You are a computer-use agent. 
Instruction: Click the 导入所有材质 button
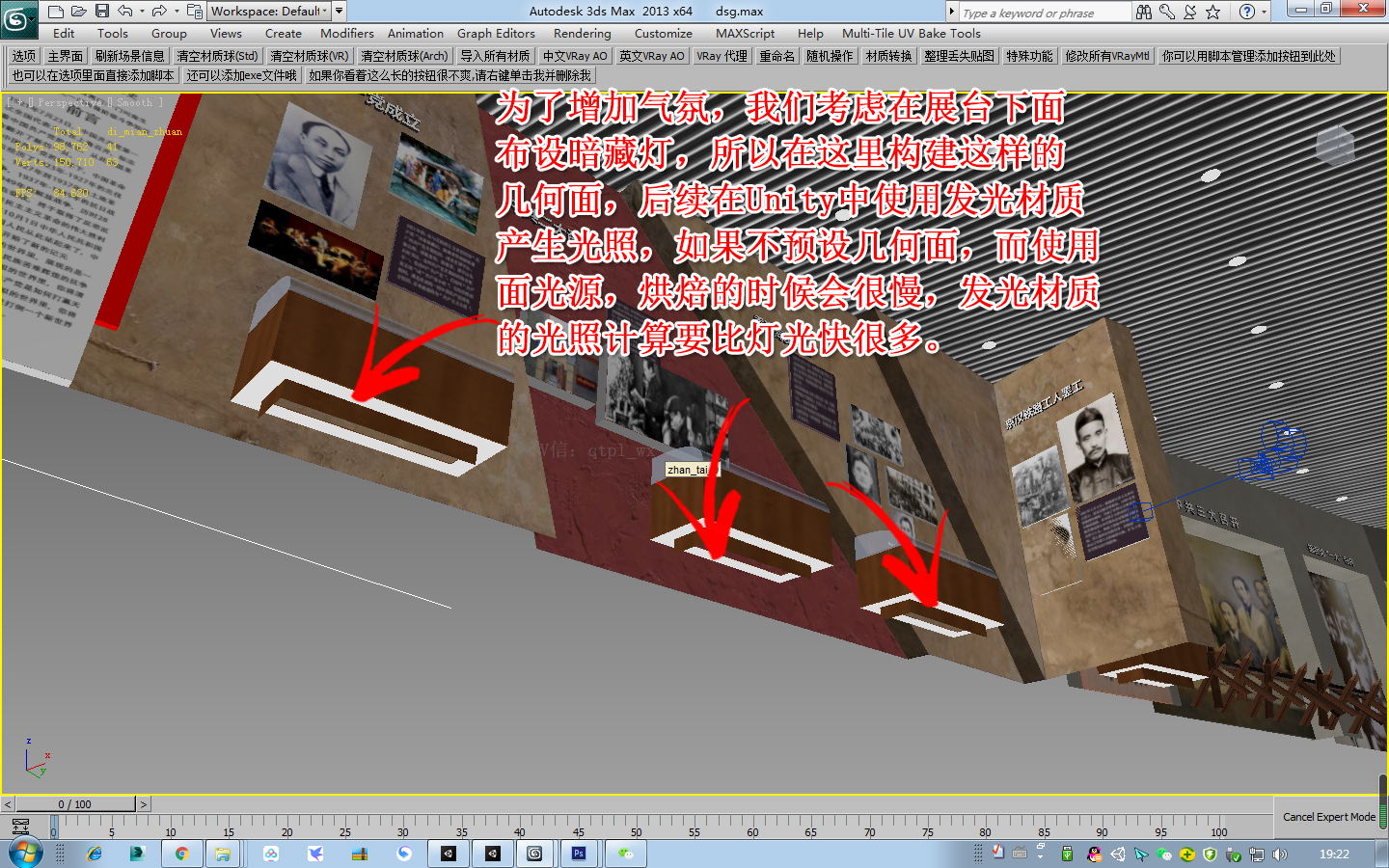pyautogui.click(x=495, y=56)
